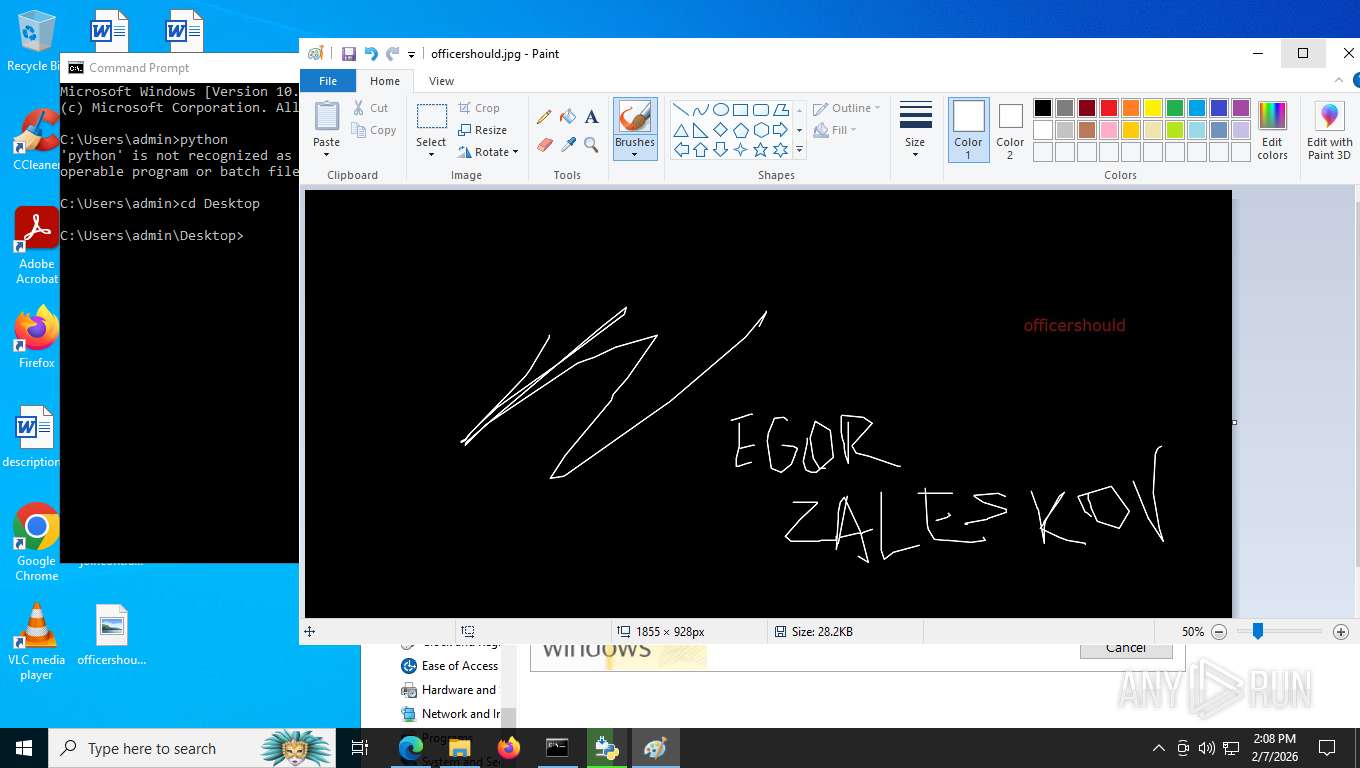Image resolution: width=1360 pixels, height=768 pixels.
Task: Choose the Oval shape
Action: pos(720,110)
